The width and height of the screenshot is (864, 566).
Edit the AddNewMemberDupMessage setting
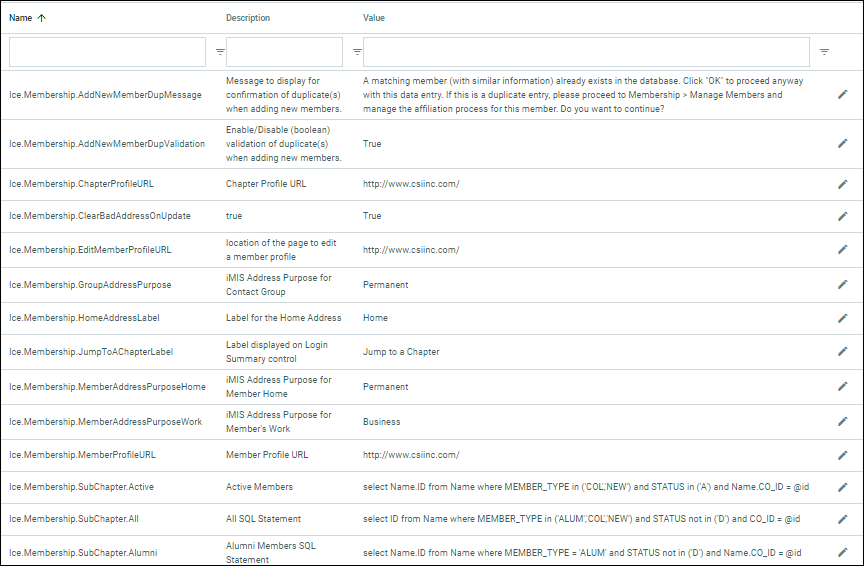(842, 95)
